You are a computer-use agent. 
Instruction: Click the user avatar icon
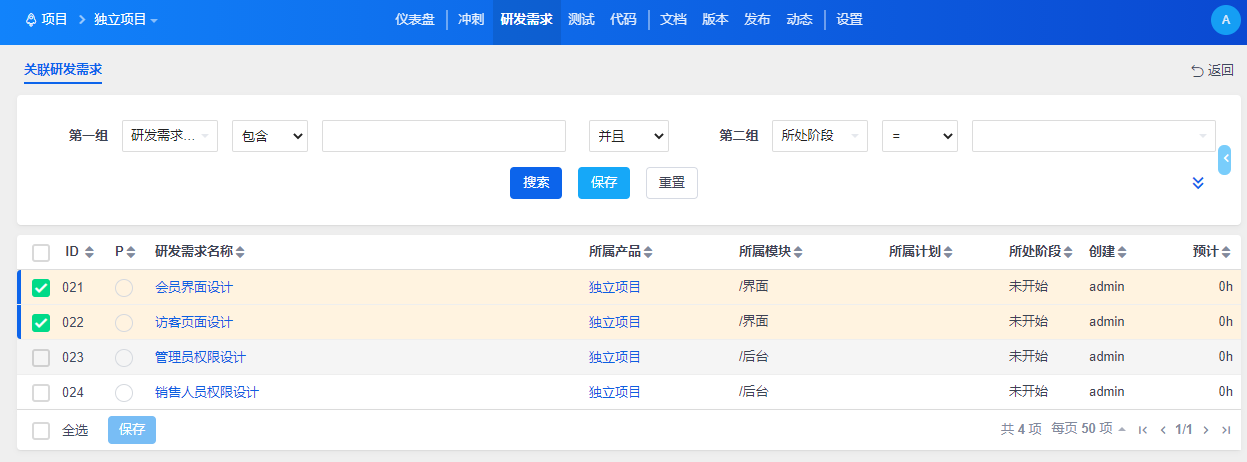1225,20
